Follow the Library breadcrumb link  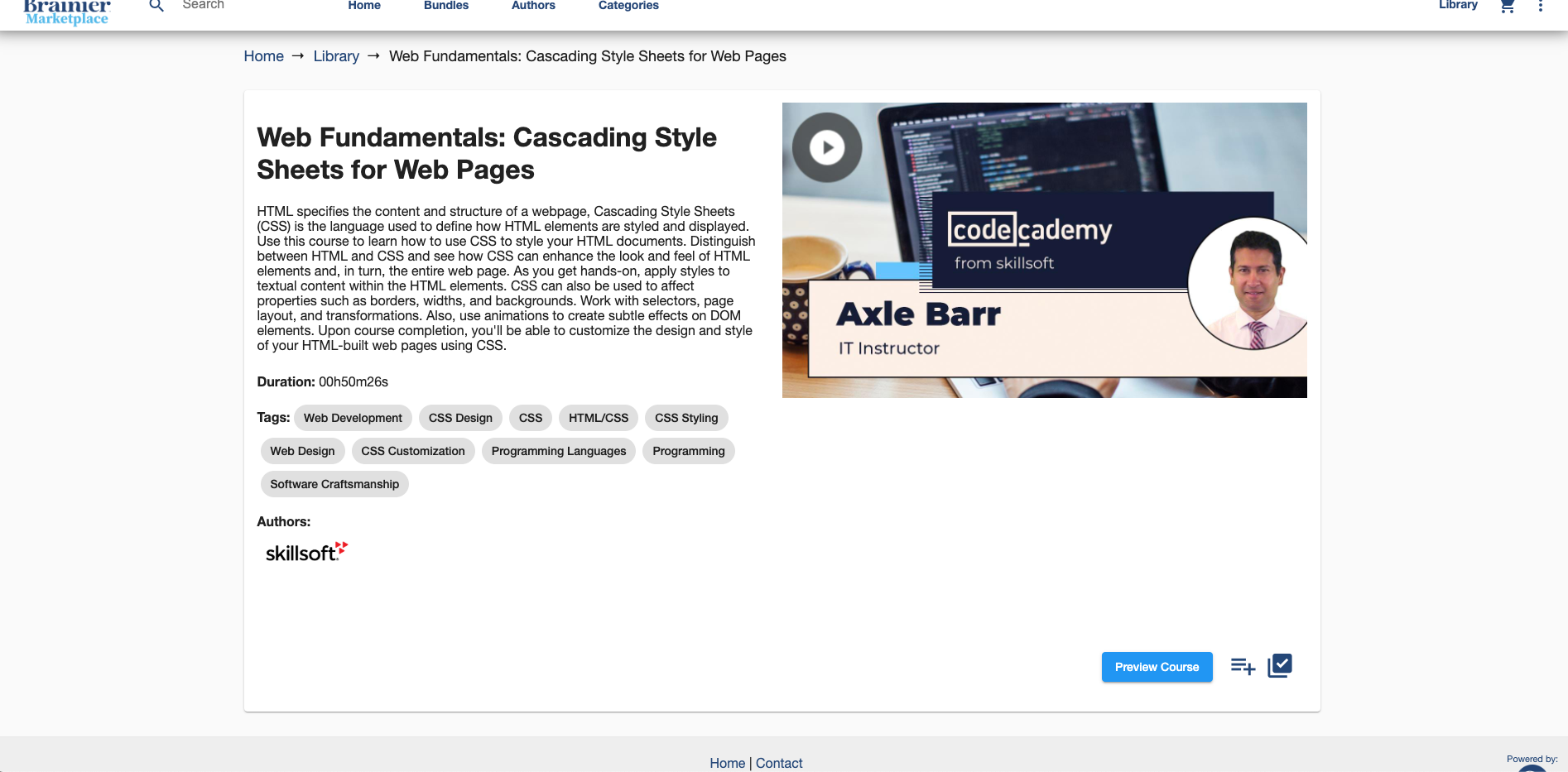click(x=336, y=56)
